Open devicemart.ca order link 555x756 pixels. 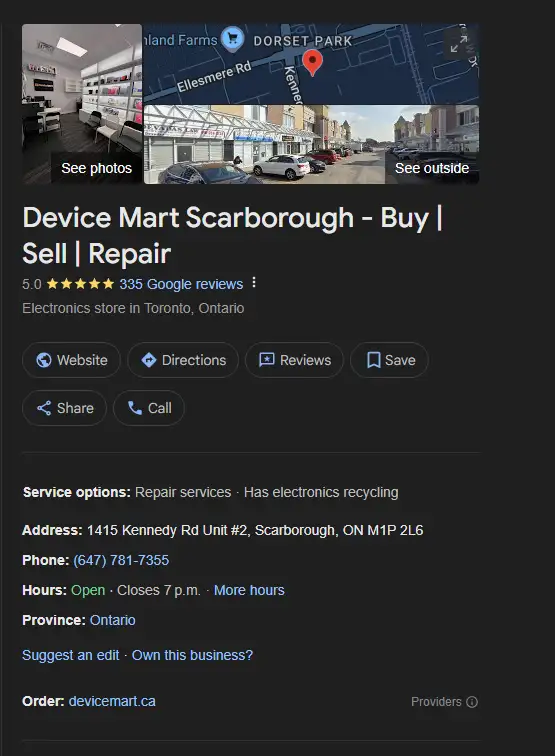[112, 701]
